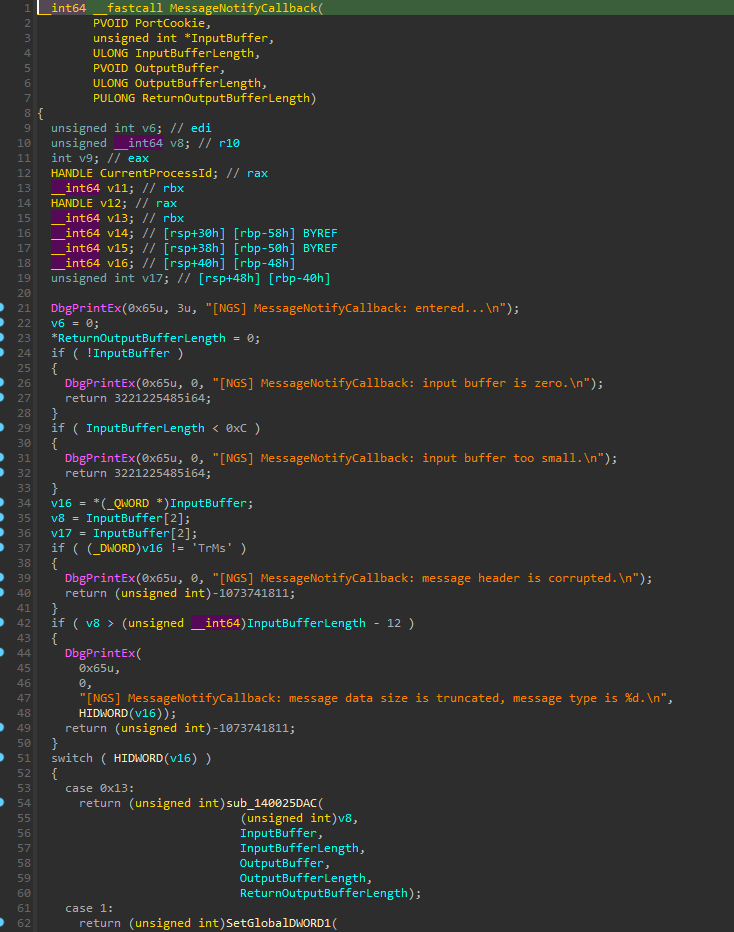Select the 0xC constant on line 29
The image size is (734, 932).
[236, 428]
